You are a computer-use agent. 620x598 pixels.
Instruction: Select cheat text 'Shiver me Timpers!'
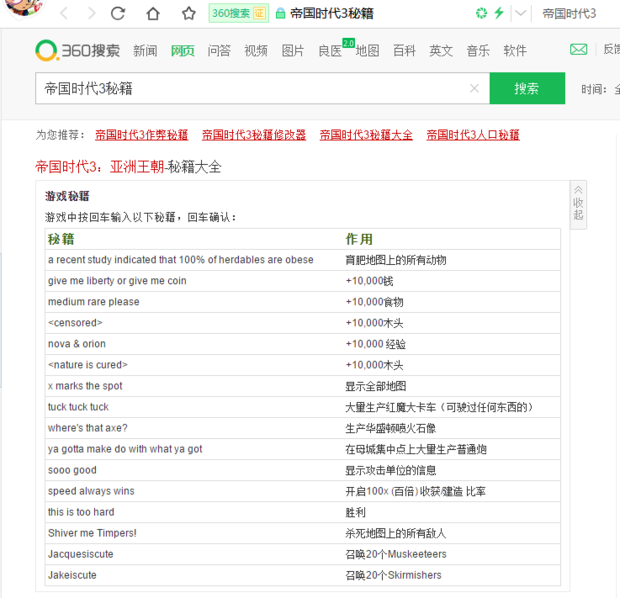92,533
